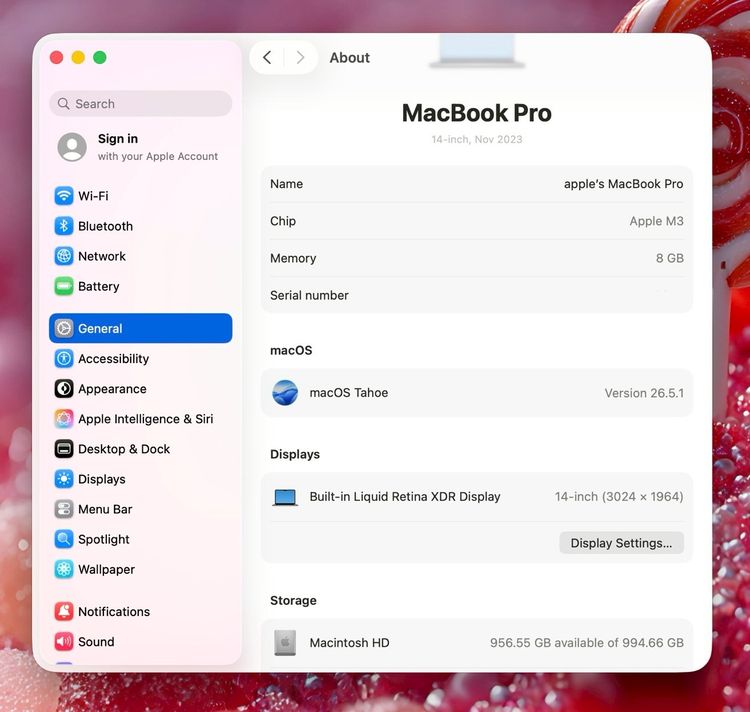
Task: Click the Storage section heading
Action: 293,600
